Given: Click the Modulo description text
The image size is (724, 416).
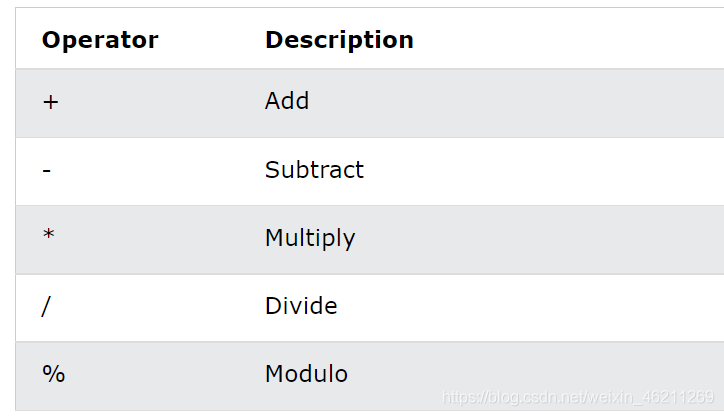Looking at the screenshot, I should (x=306, y=374).
